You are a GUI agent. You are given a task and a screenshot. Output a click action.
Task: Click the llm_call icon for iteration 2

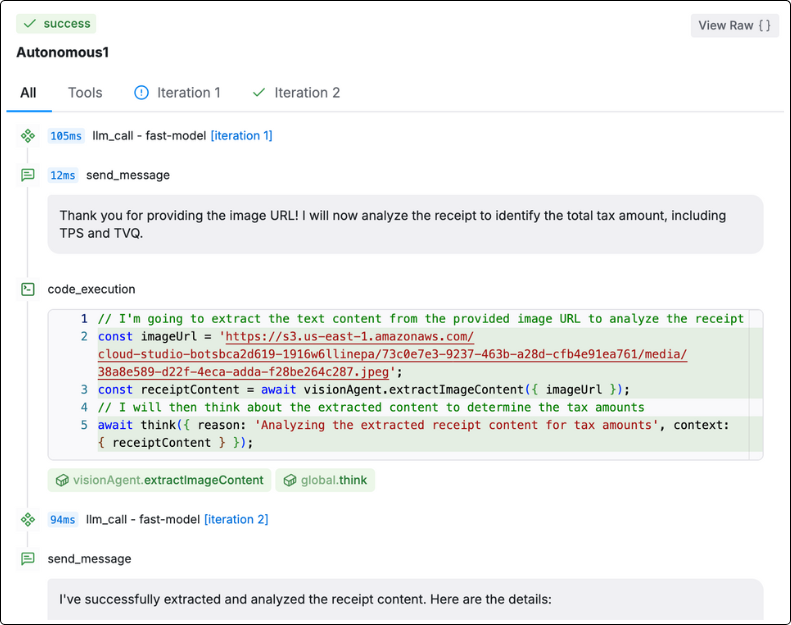(28, 519)
